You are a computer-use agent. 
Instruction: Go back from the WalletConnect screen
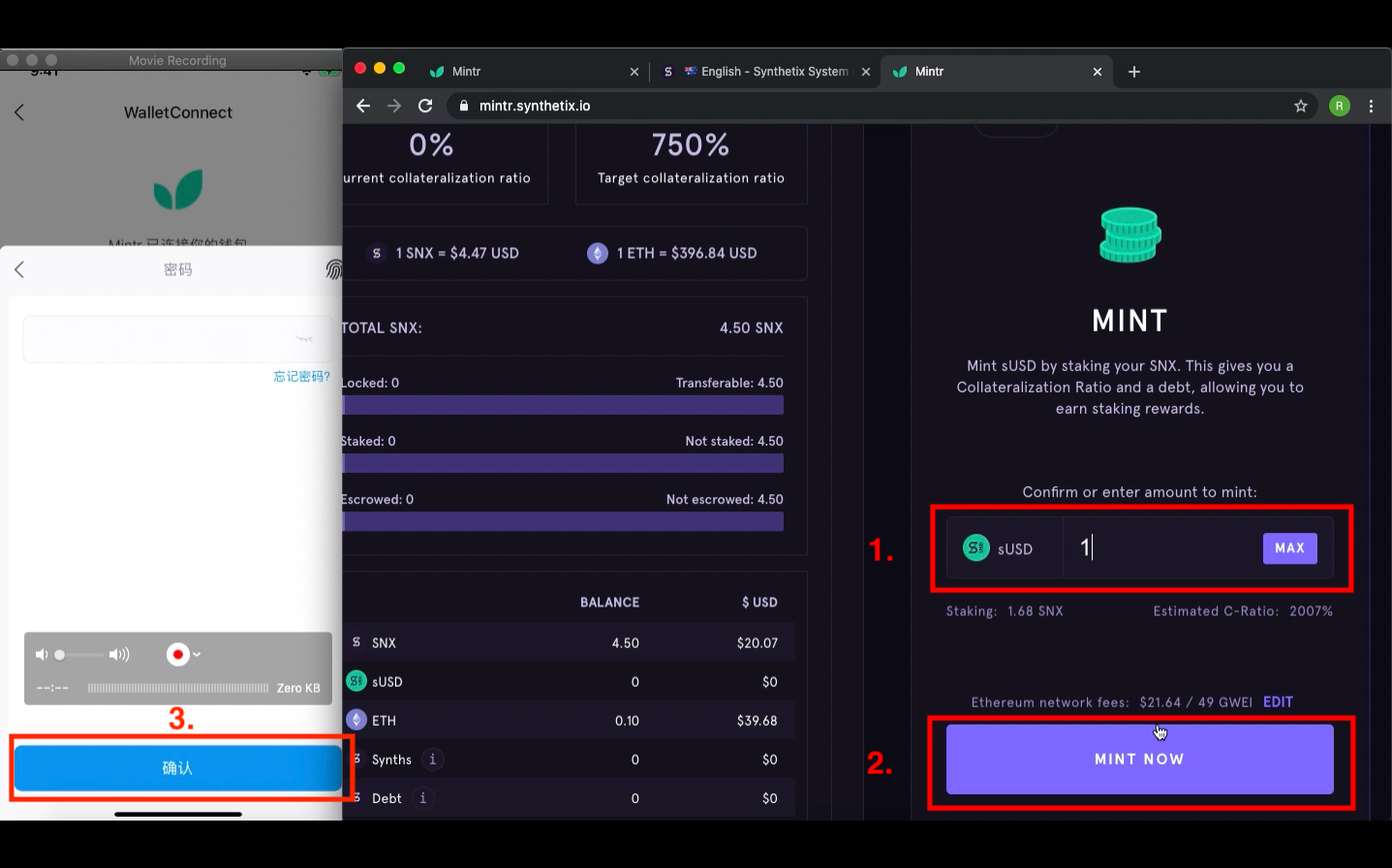click(19, 112)
